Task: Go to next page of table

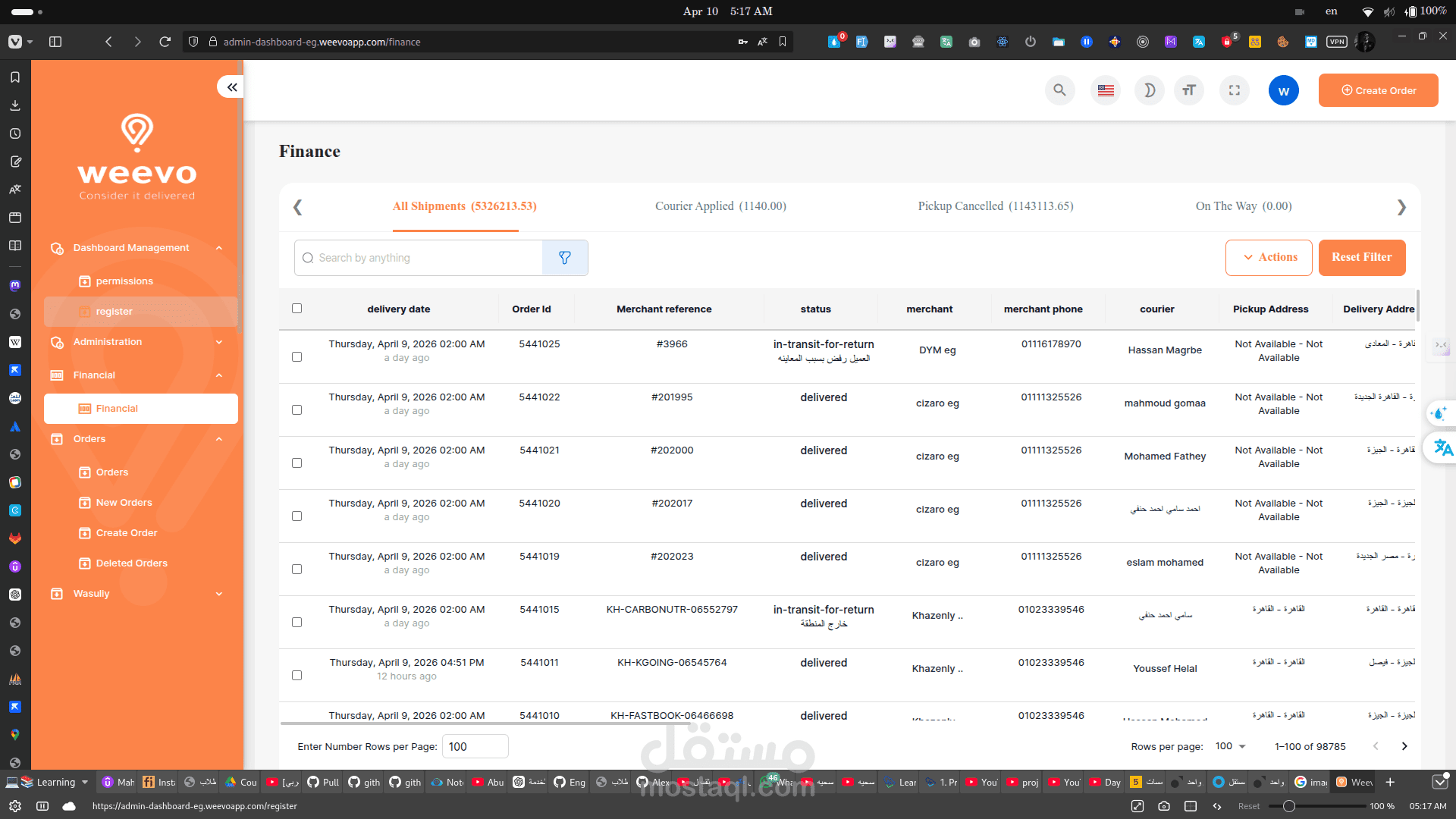Action: [x=1404, y=746]
